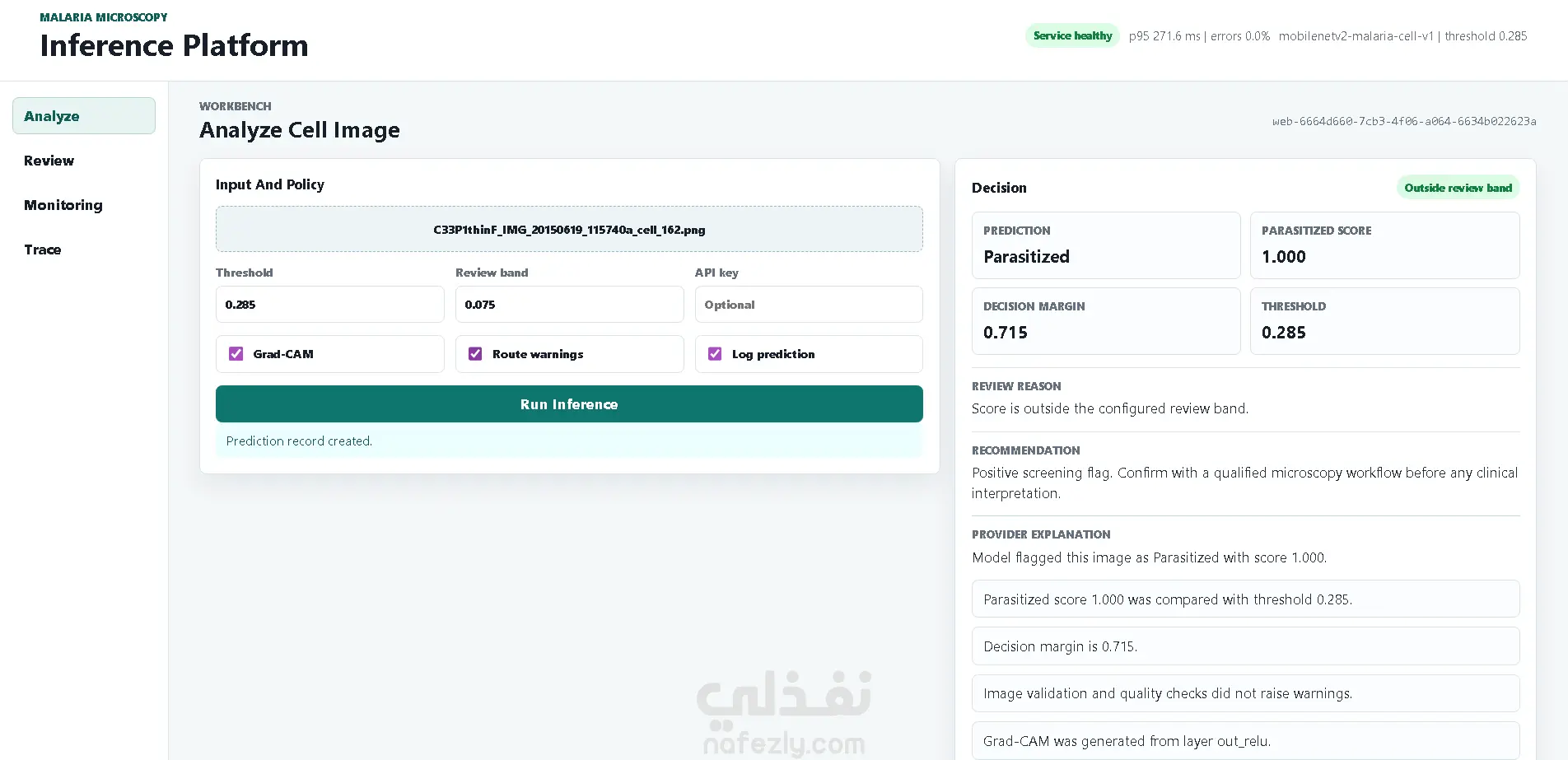The image size is (1568, 760).
Task: Click the request trace ID at top right
Action: pyautogui.click(x=1404, y=121)
